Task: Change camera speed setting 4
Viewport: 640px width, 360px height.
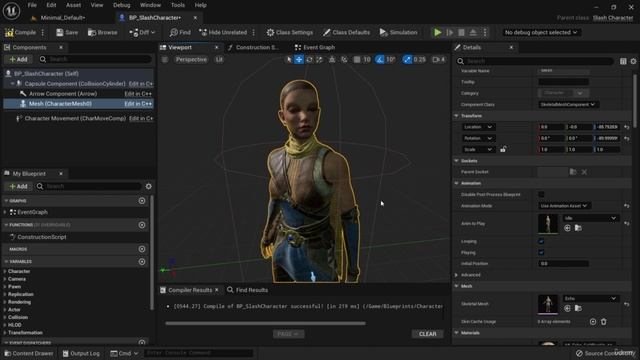Action: click(439, 60)
